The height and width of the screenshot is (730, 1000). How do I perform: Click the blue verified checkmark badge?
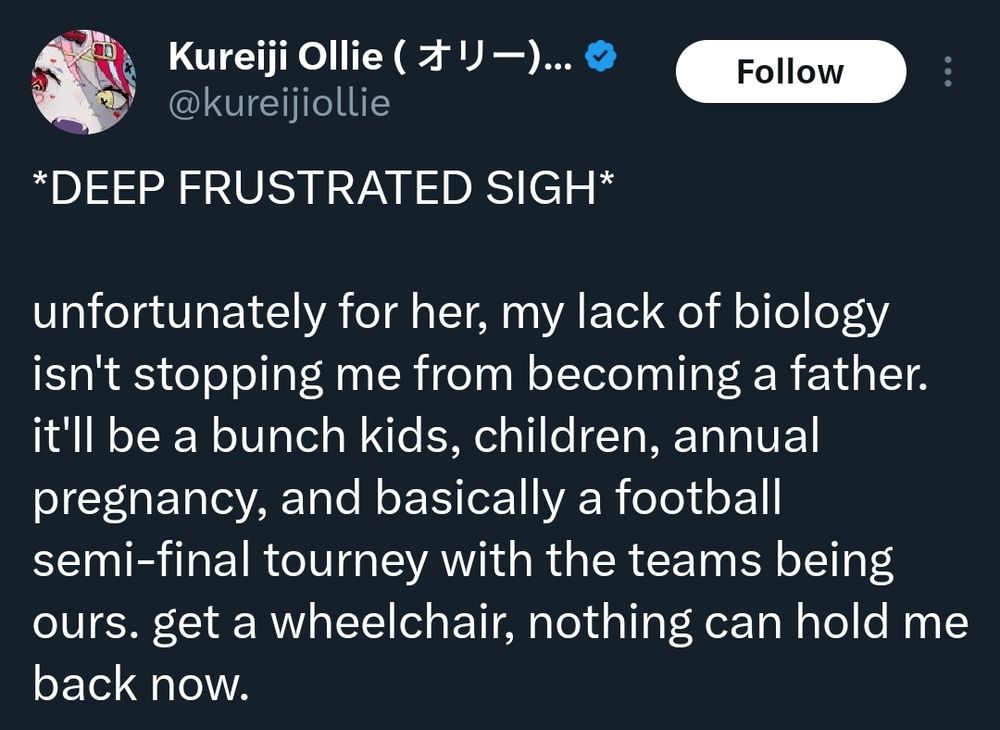tap(601, 56)
